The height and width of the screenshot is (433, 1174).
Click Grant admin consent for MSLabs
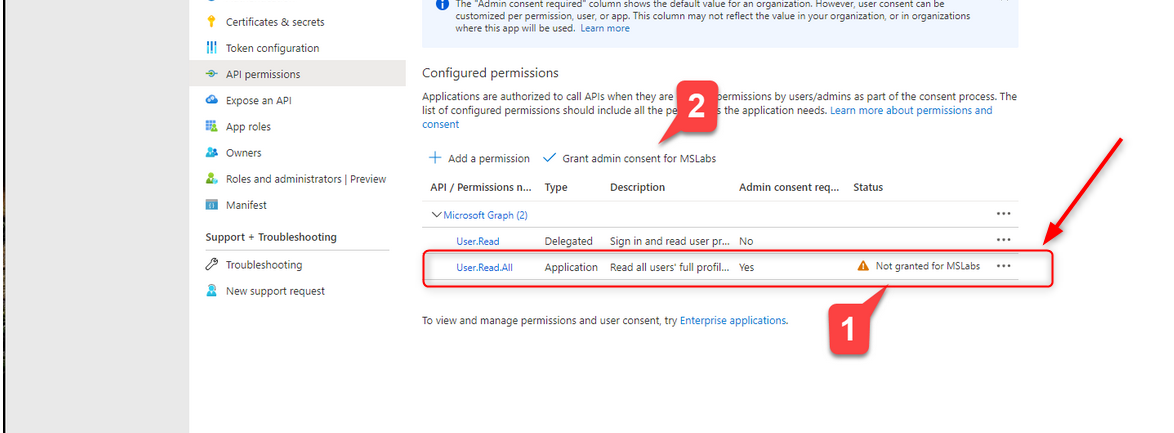(629, 158)
